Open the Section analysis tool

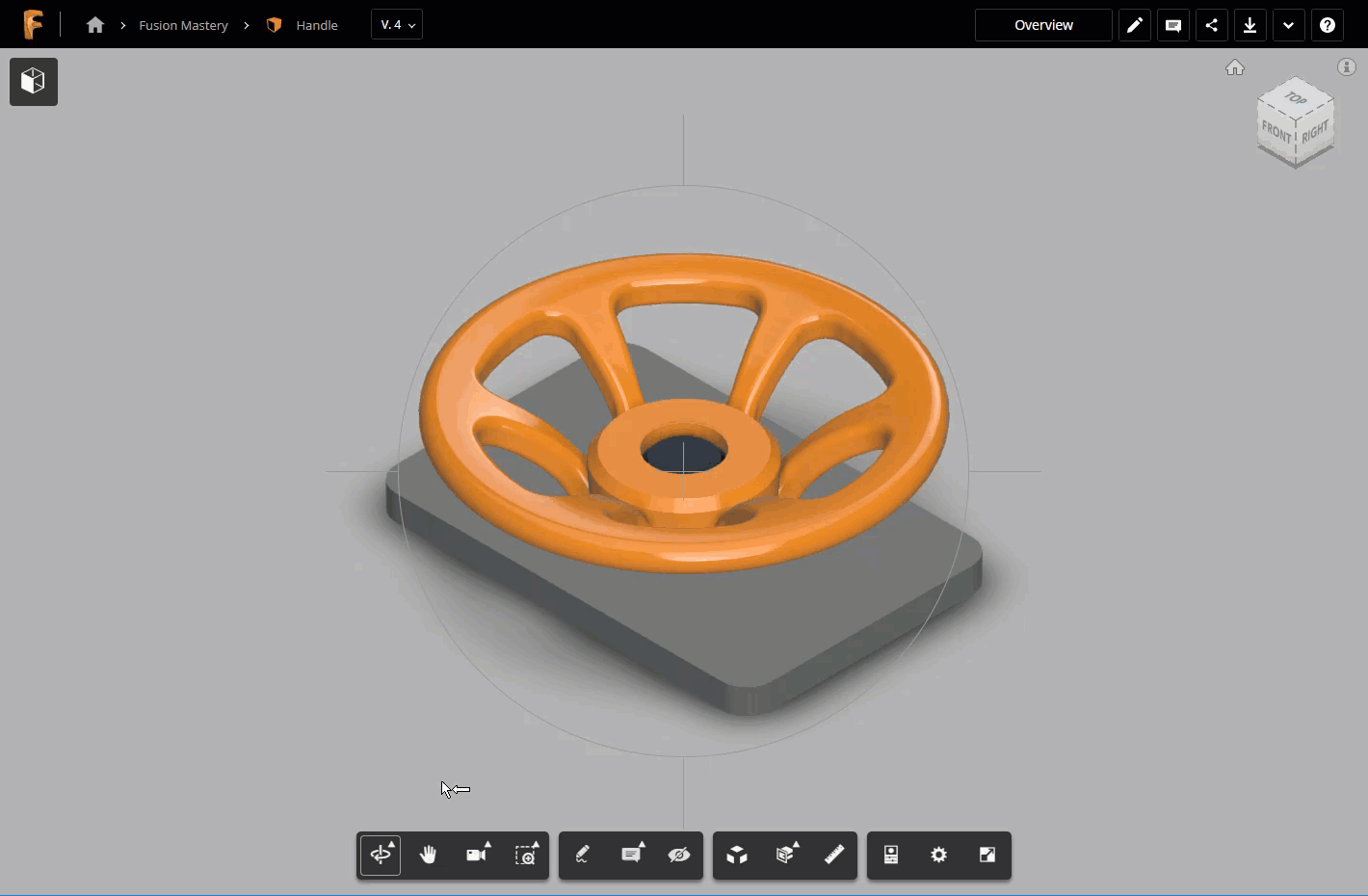tap(785, 856)
